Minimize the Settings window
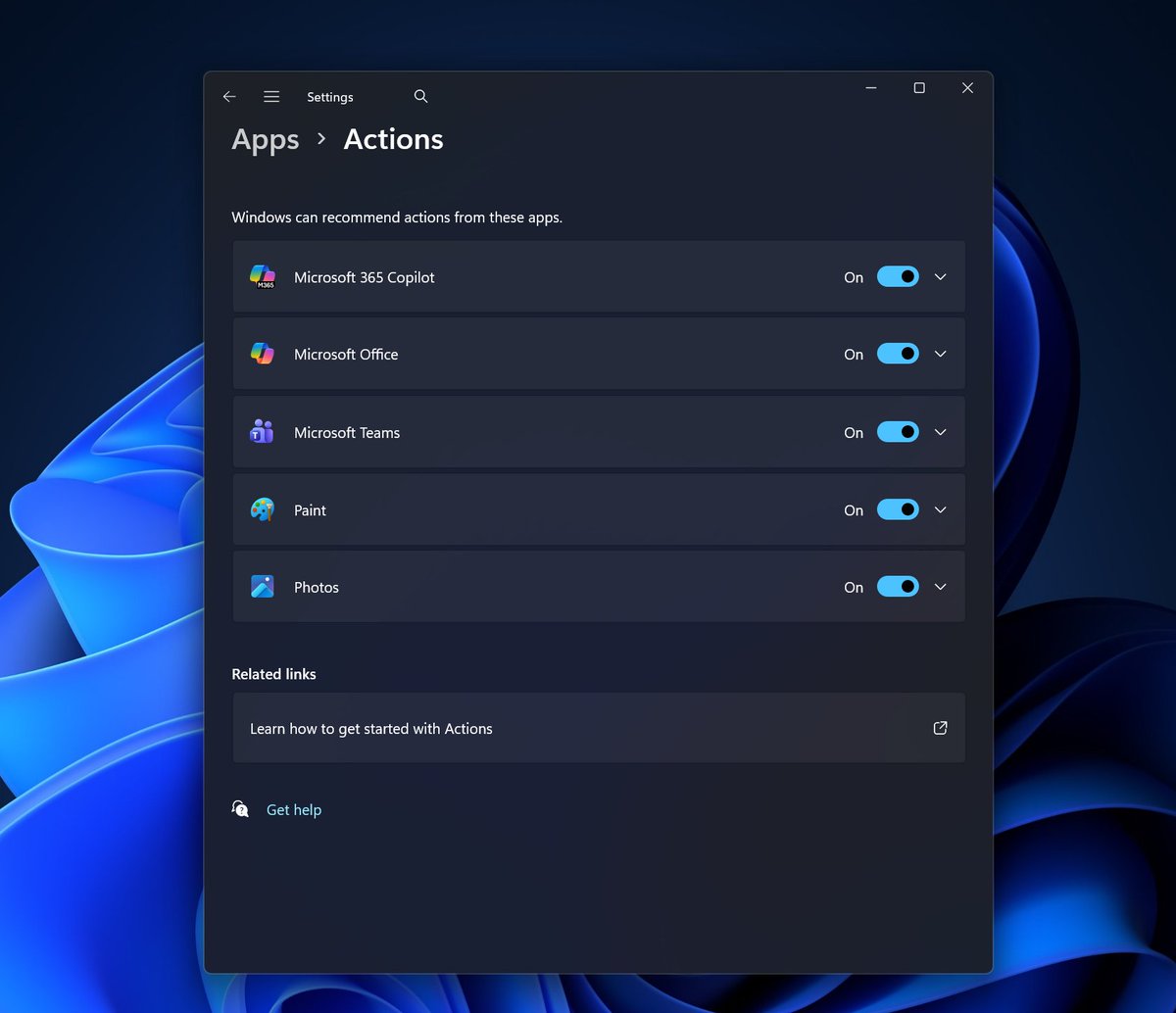Screen dimensions: 1176x1013 point(871,88)
